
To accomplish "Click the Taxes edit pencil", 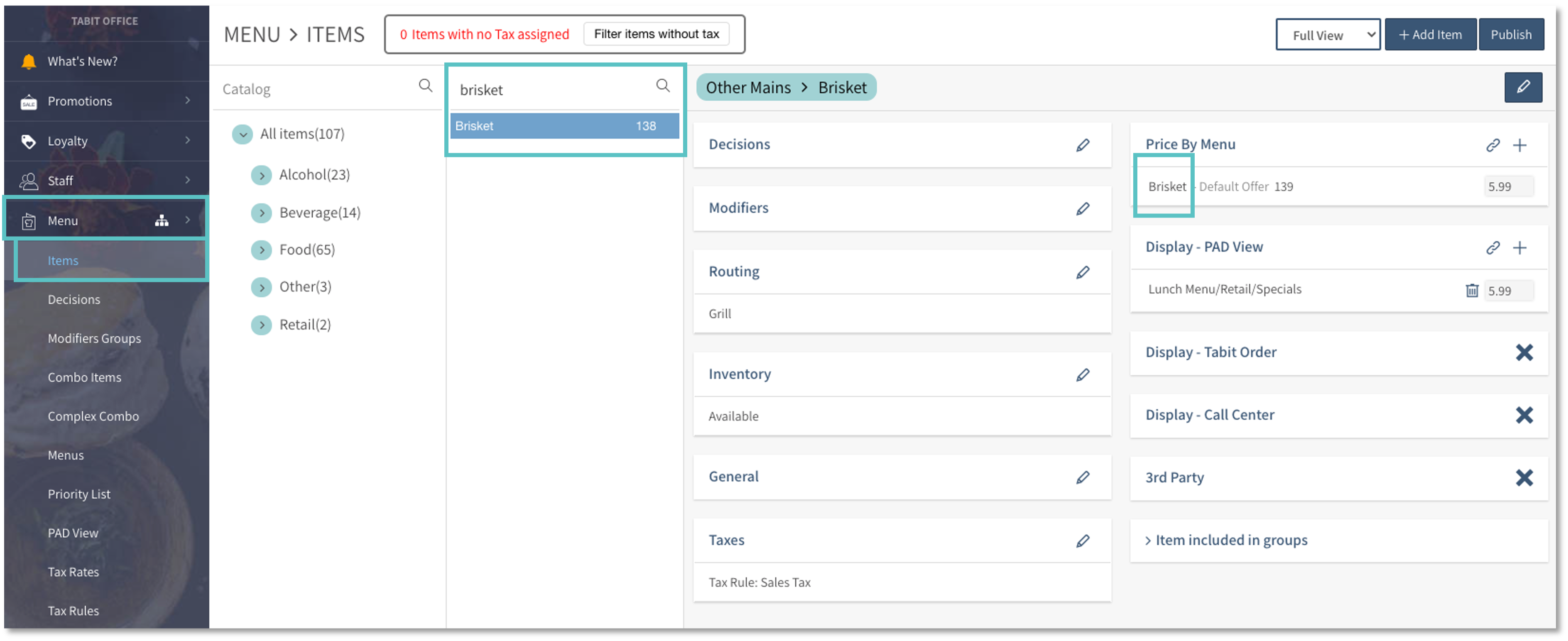I will pos(1082,541).
